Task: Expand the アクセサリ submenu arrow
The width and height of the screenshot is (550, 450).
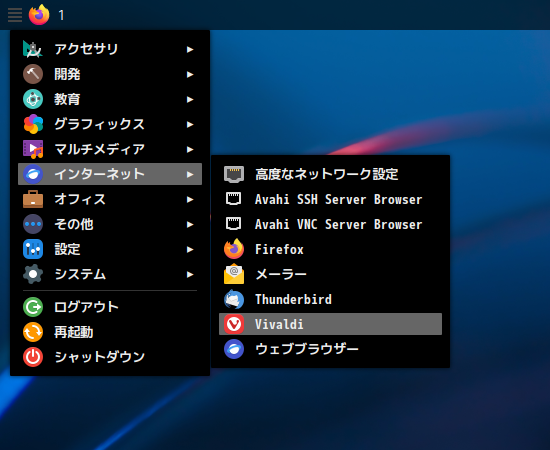Action: tap(190, 49)
